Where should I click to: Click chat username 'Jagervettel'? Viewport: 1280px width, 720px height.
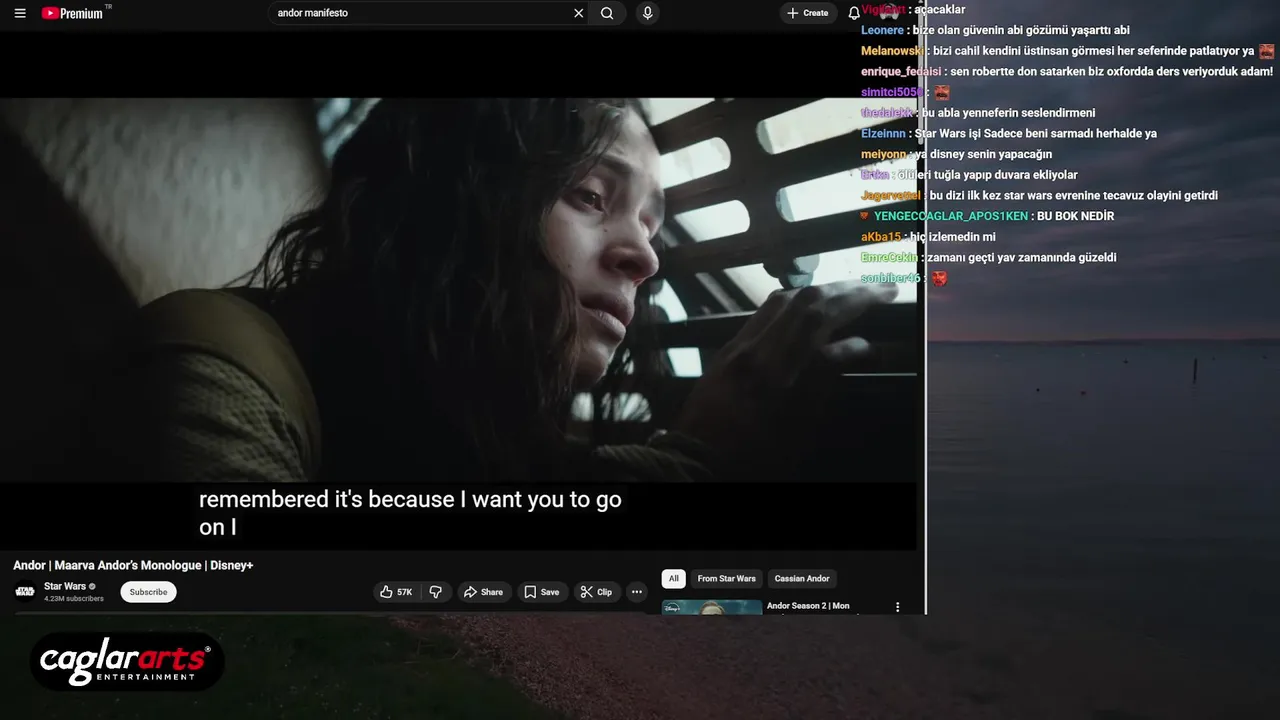[891, 195]
